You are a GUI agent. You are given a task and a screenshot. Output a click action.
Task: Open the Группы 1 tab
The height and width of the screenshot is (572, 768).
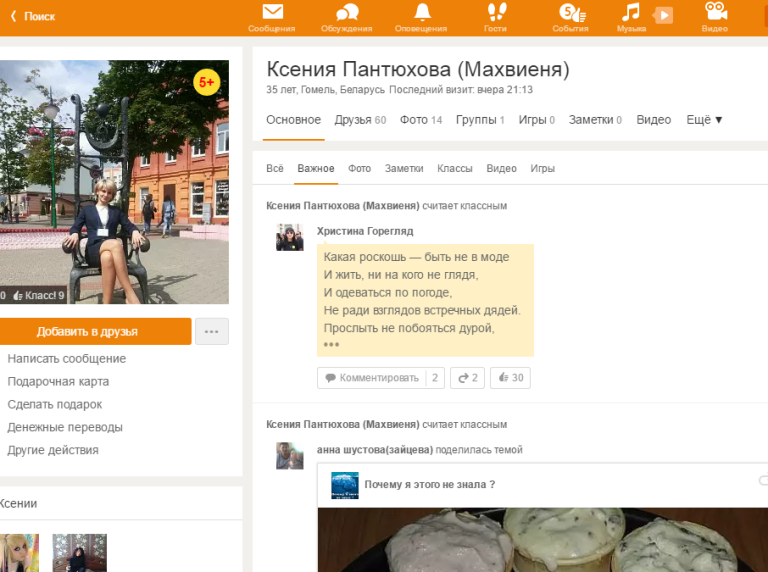pos(480,120)
